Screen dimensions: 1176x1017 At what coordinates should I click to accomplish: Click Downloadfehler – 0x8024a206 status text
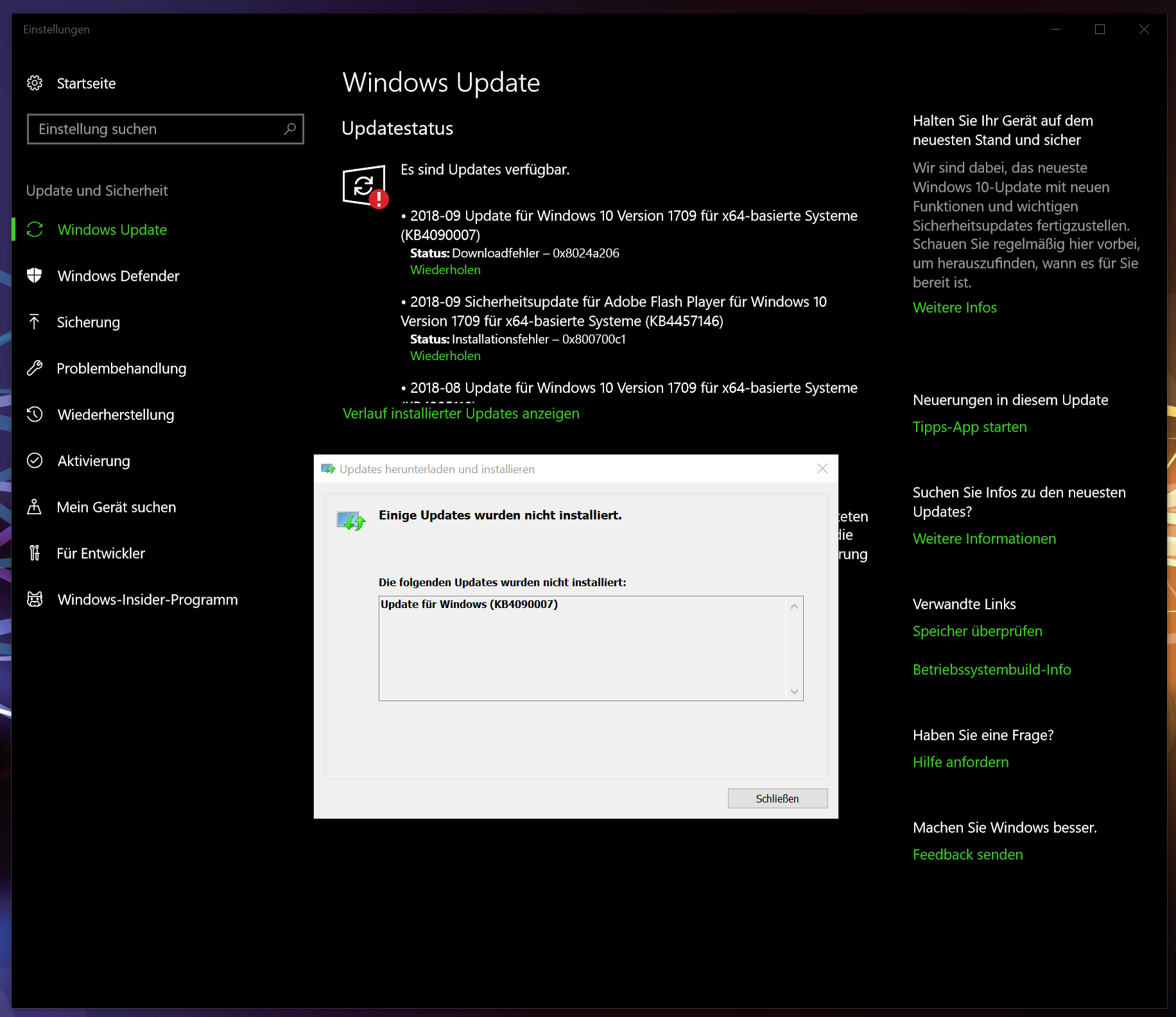[x=535, y=253]
